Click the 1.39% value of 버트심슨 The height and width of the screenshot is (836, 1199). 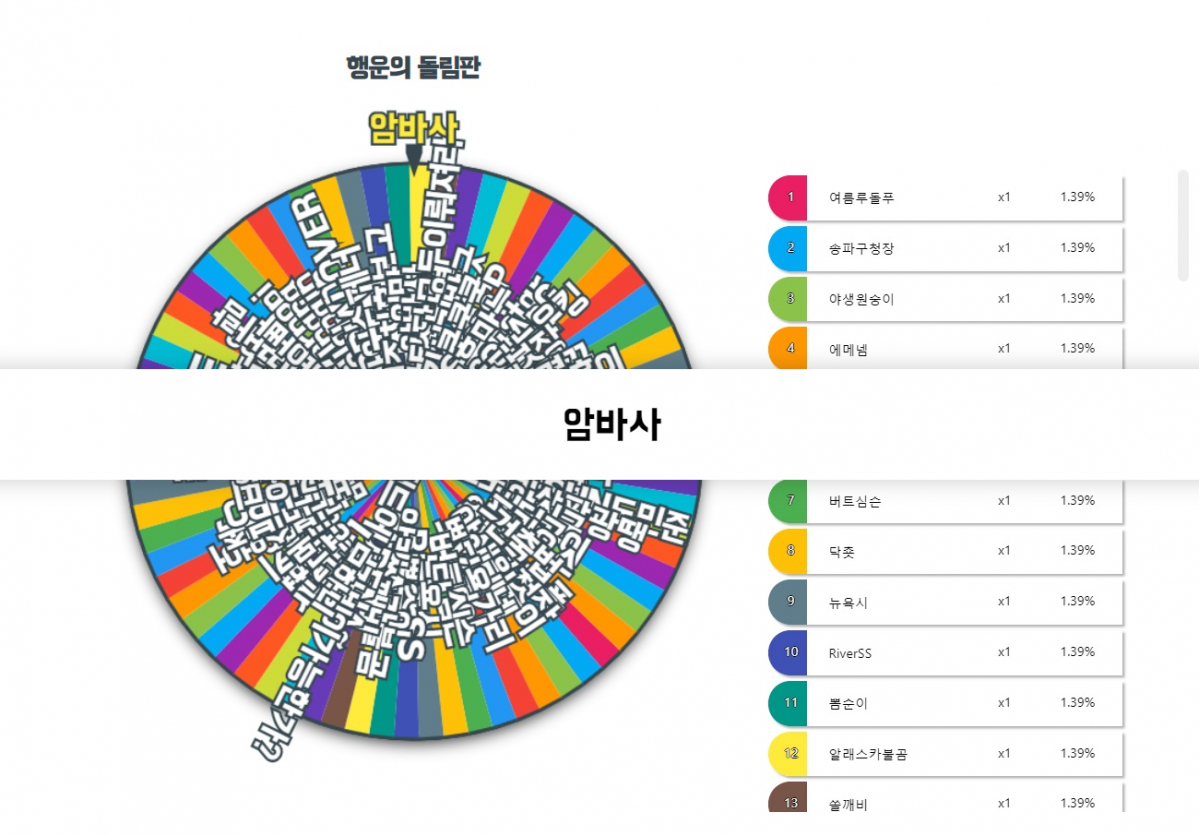tap(1077, 500)
